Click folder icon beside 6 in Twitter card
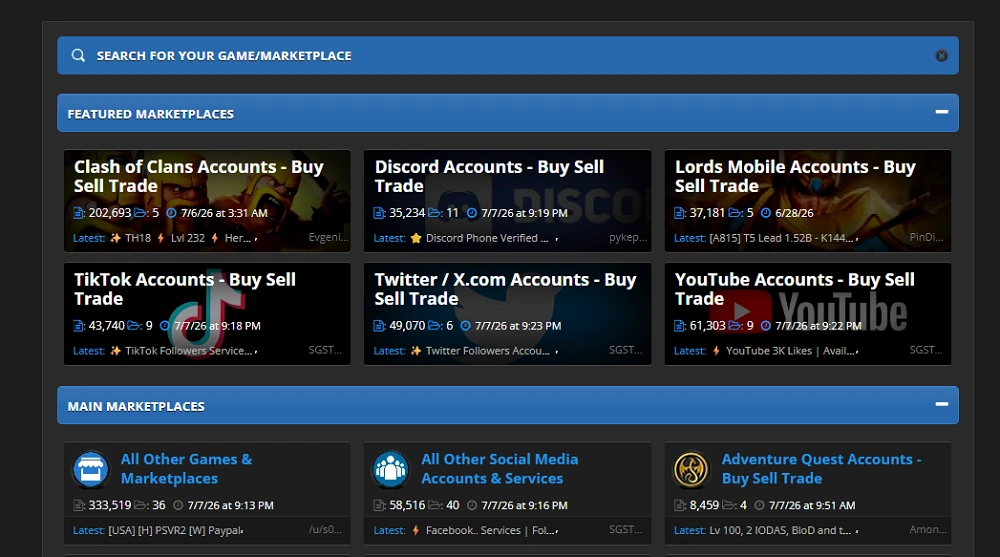 pyautogui.click(x=434, y=326)
